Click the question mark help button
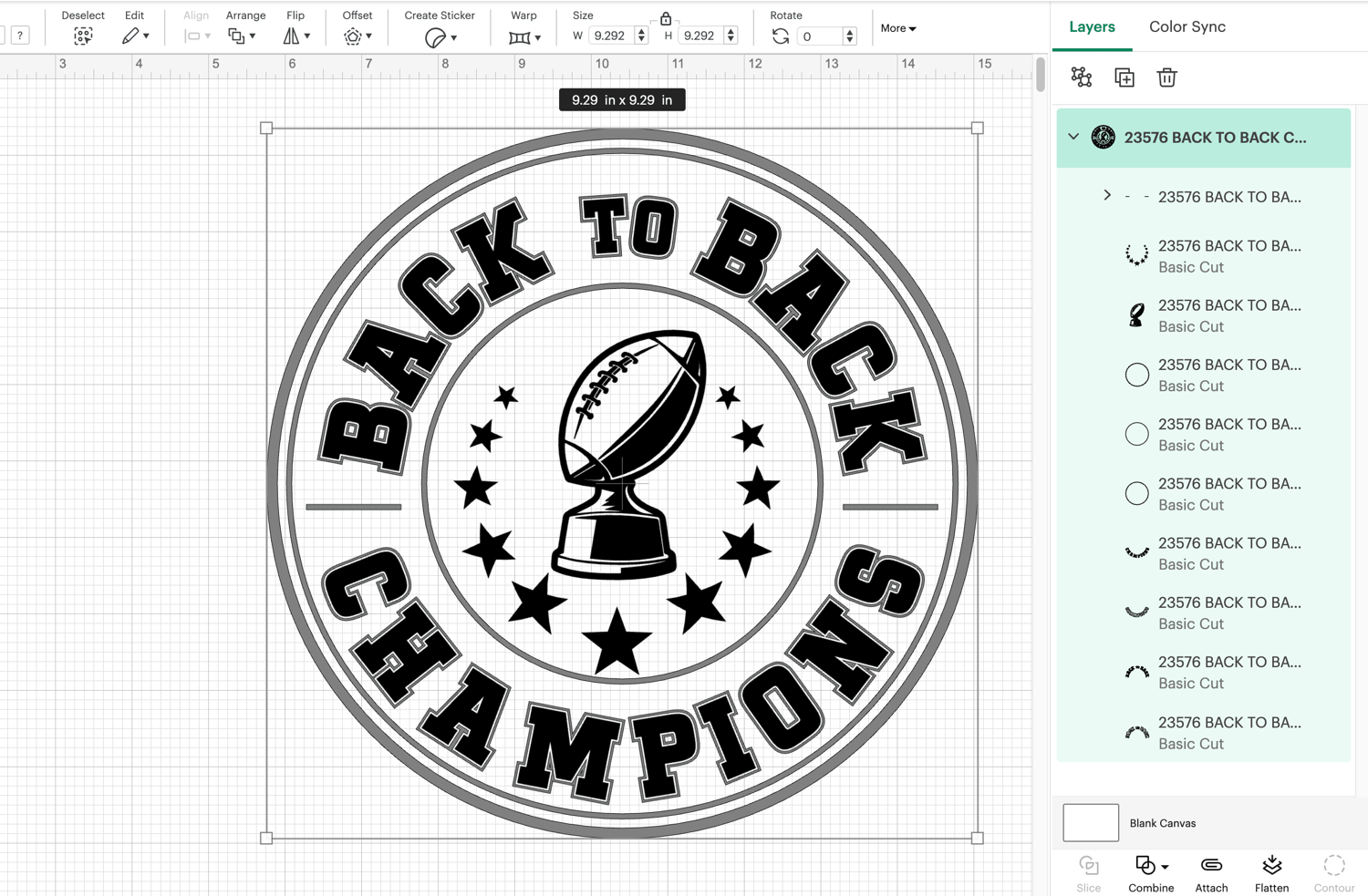The height and width of the screenshot is (896, 1368). 20,36
